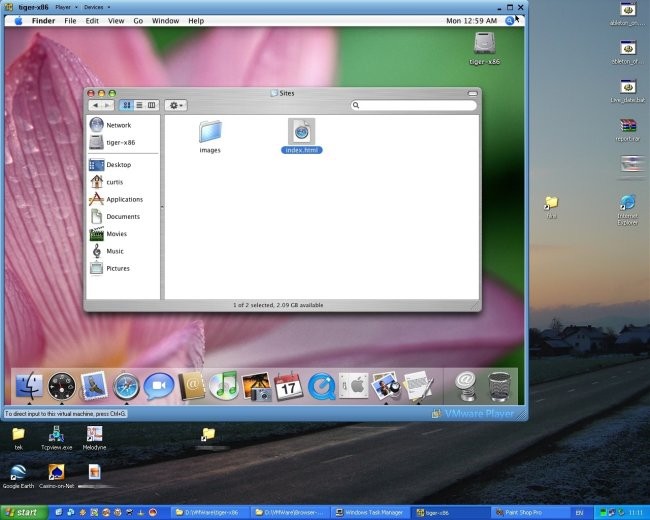Open VMware Player dropdown menu
The image size is (650, 520).
[x=66, y=7]
